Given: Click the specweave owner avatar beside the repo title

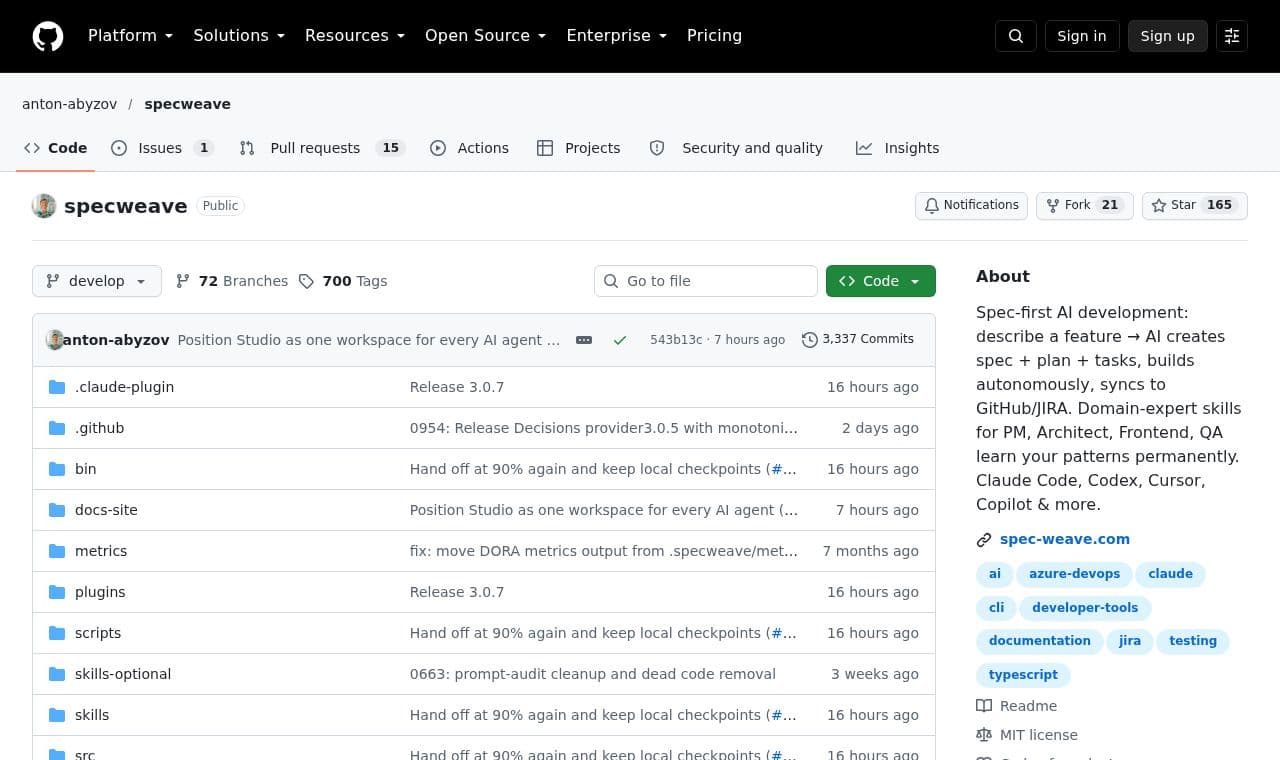Looking at the screenshot, I should pos(44,205).
